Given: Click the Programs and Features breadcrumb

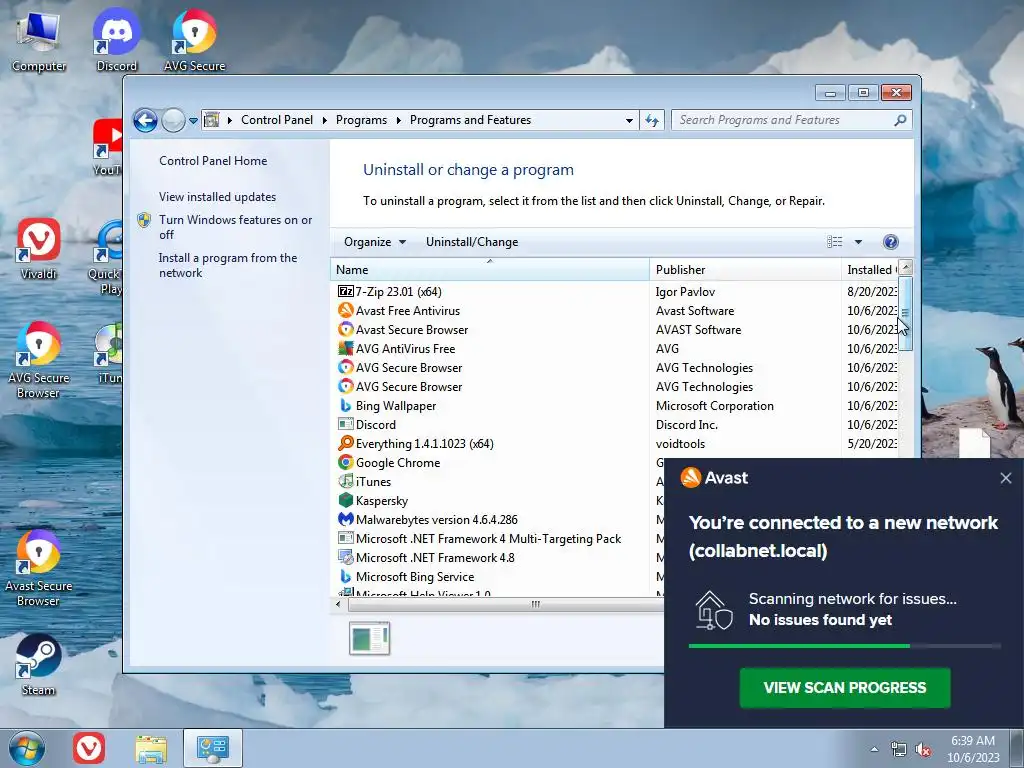Looking at the screenshot, I should (x=470, y=120).
